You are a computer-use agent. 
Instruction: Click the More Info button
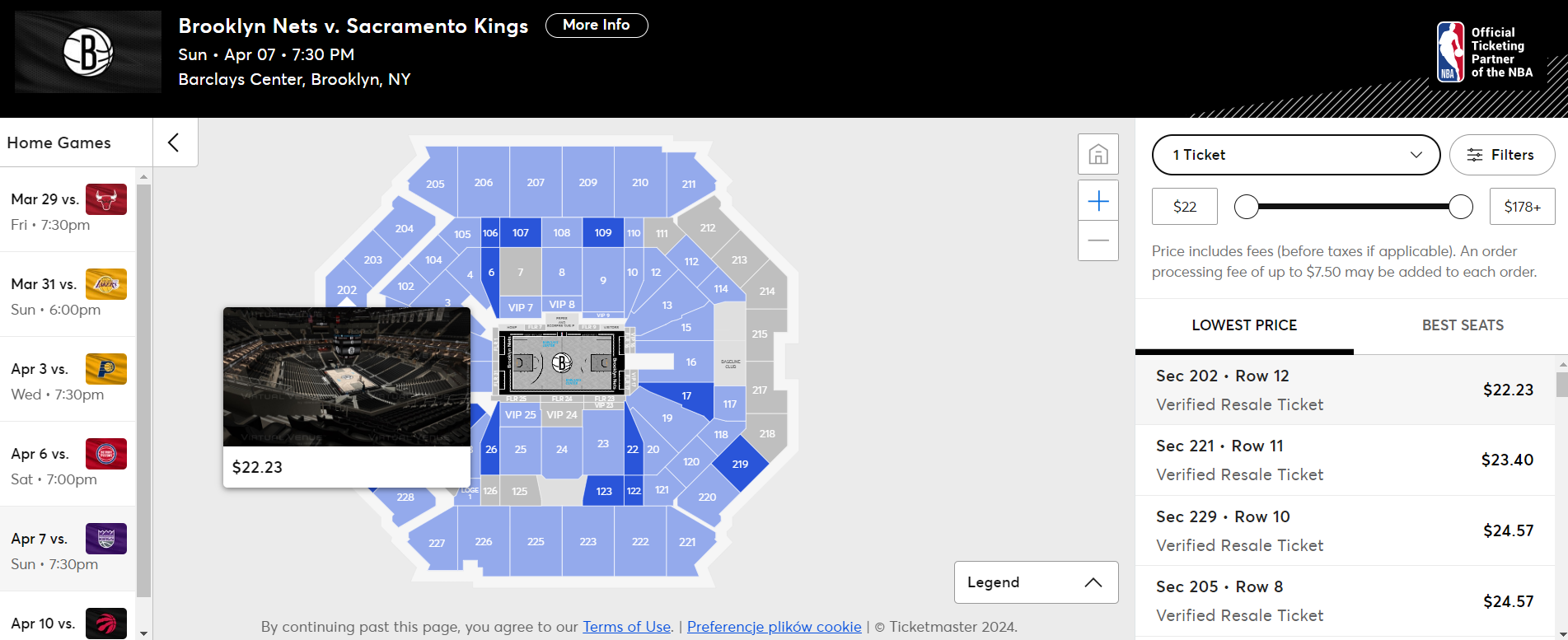click(597, 26)
